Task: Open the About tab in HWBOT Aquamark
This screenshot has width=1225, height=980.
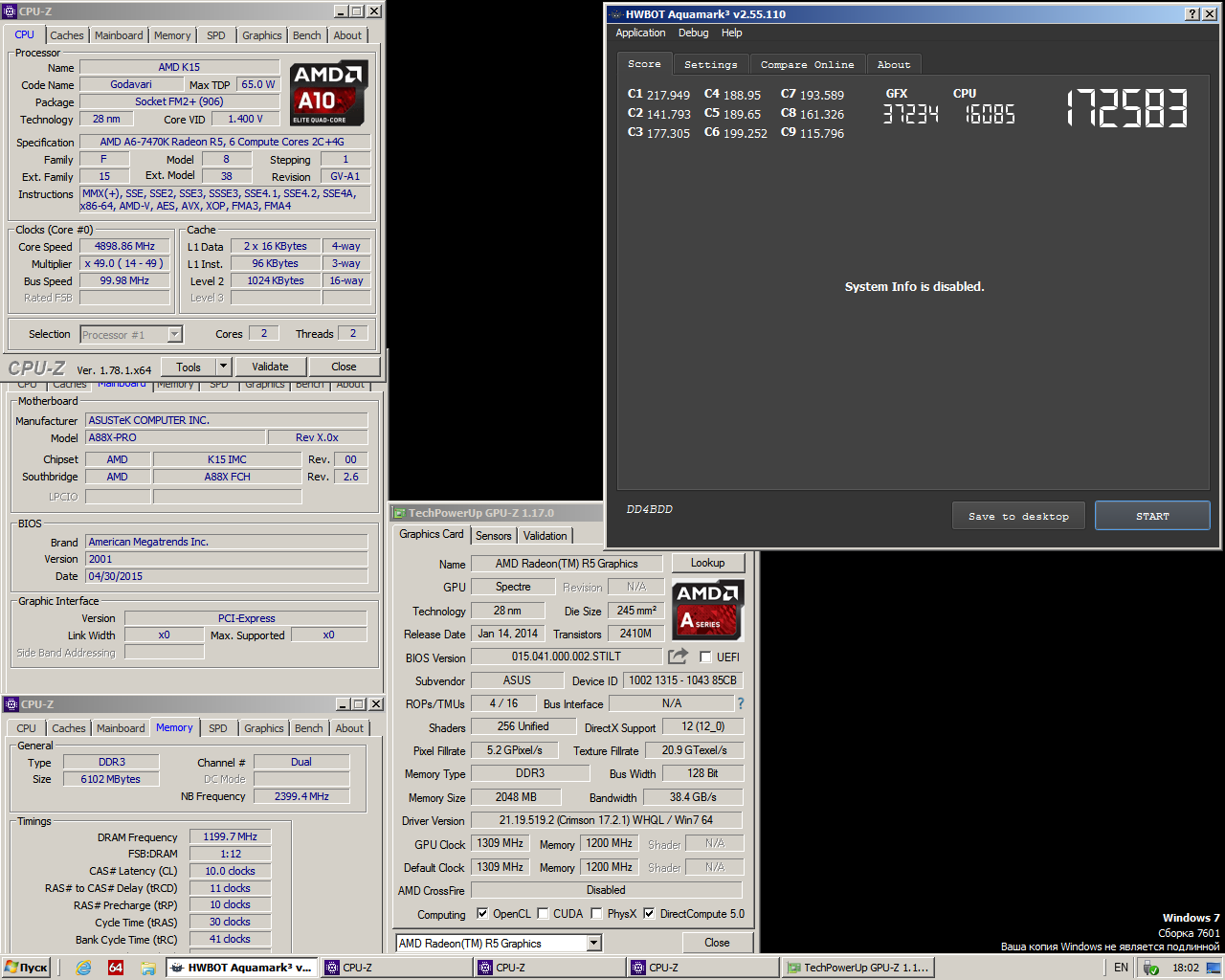Action: tap(894, 64)
